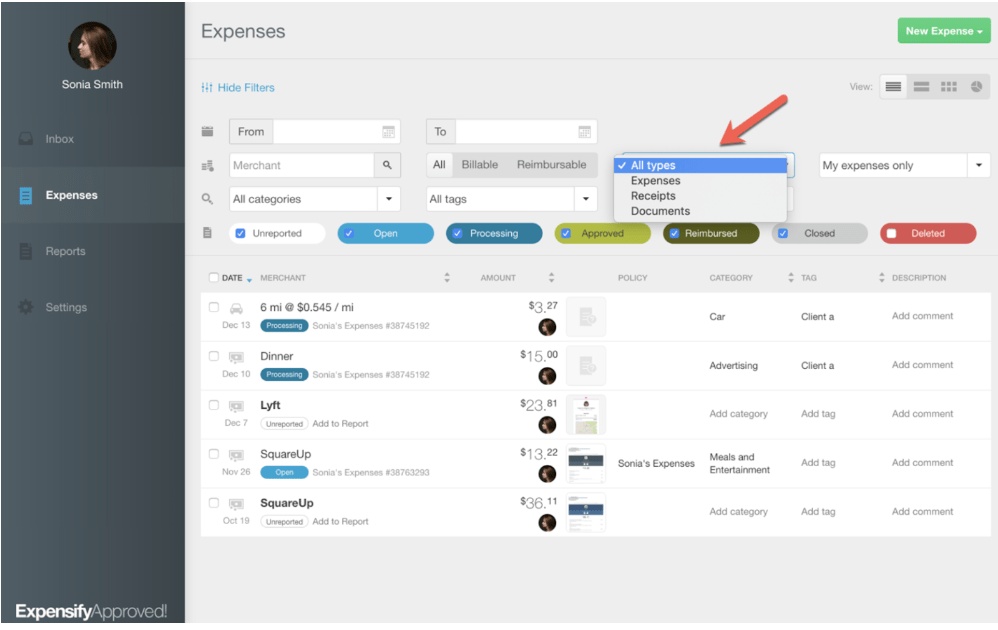Image resolution: width=998 pixels, height=630 pixels.
Task: Switch to the grid view icon
Action: click(x=949, y=87)
